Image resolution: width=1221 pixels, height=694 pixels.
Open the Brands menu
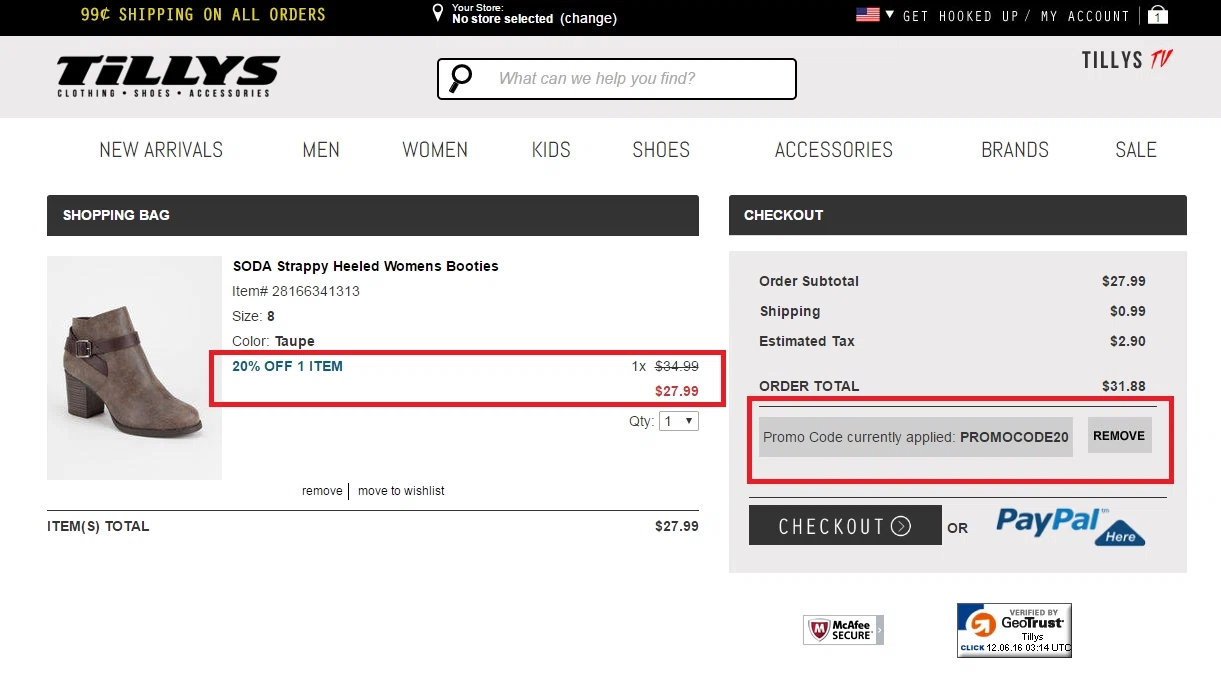1015,150
